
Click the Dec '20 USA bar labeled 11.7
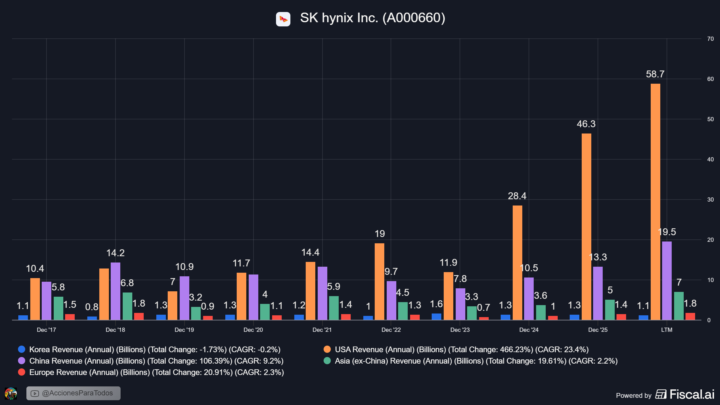point(242,296)
